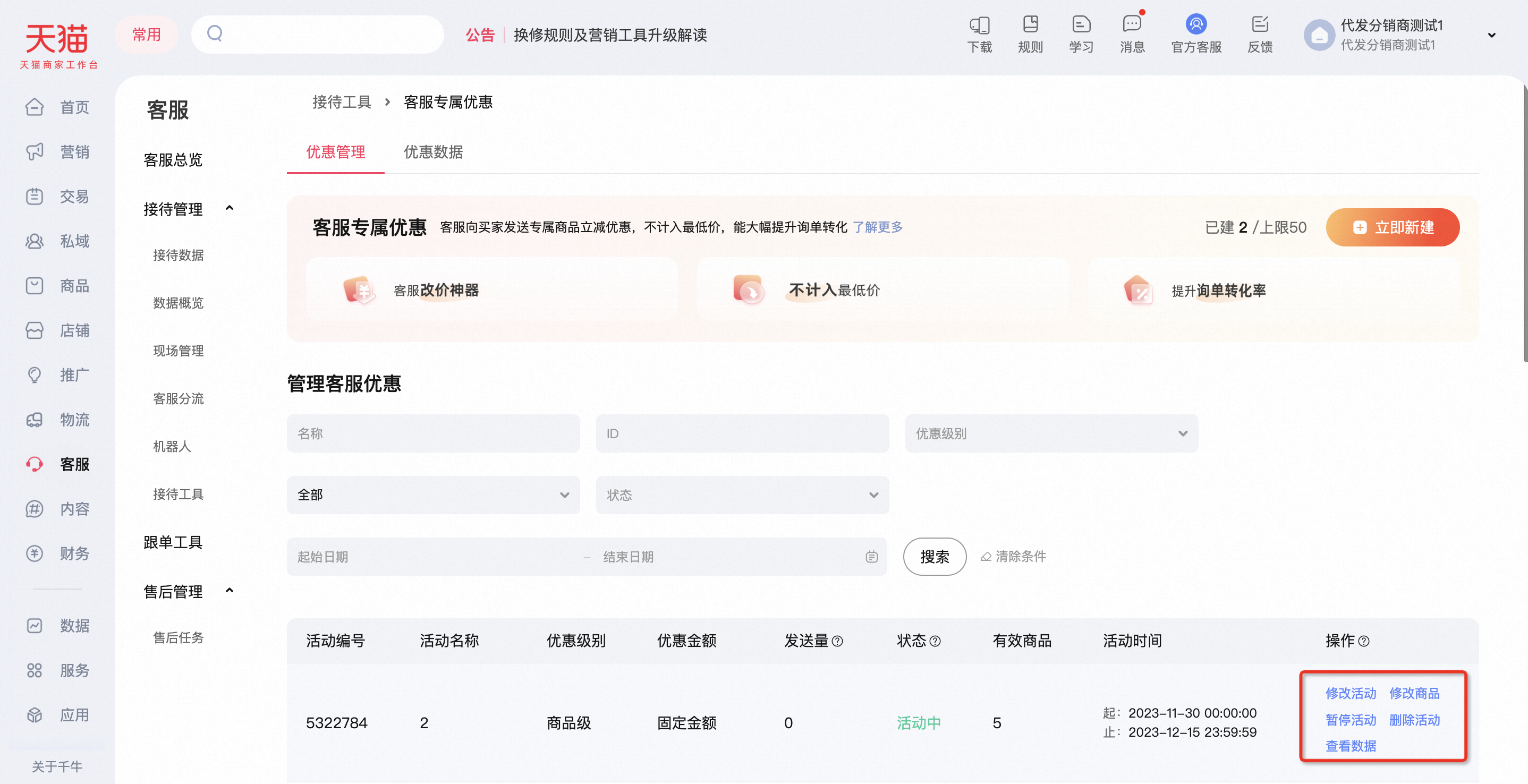Open 机器人 in the submenu
This screenshot has width=1528, height=784.
click(x=172, y=447)
